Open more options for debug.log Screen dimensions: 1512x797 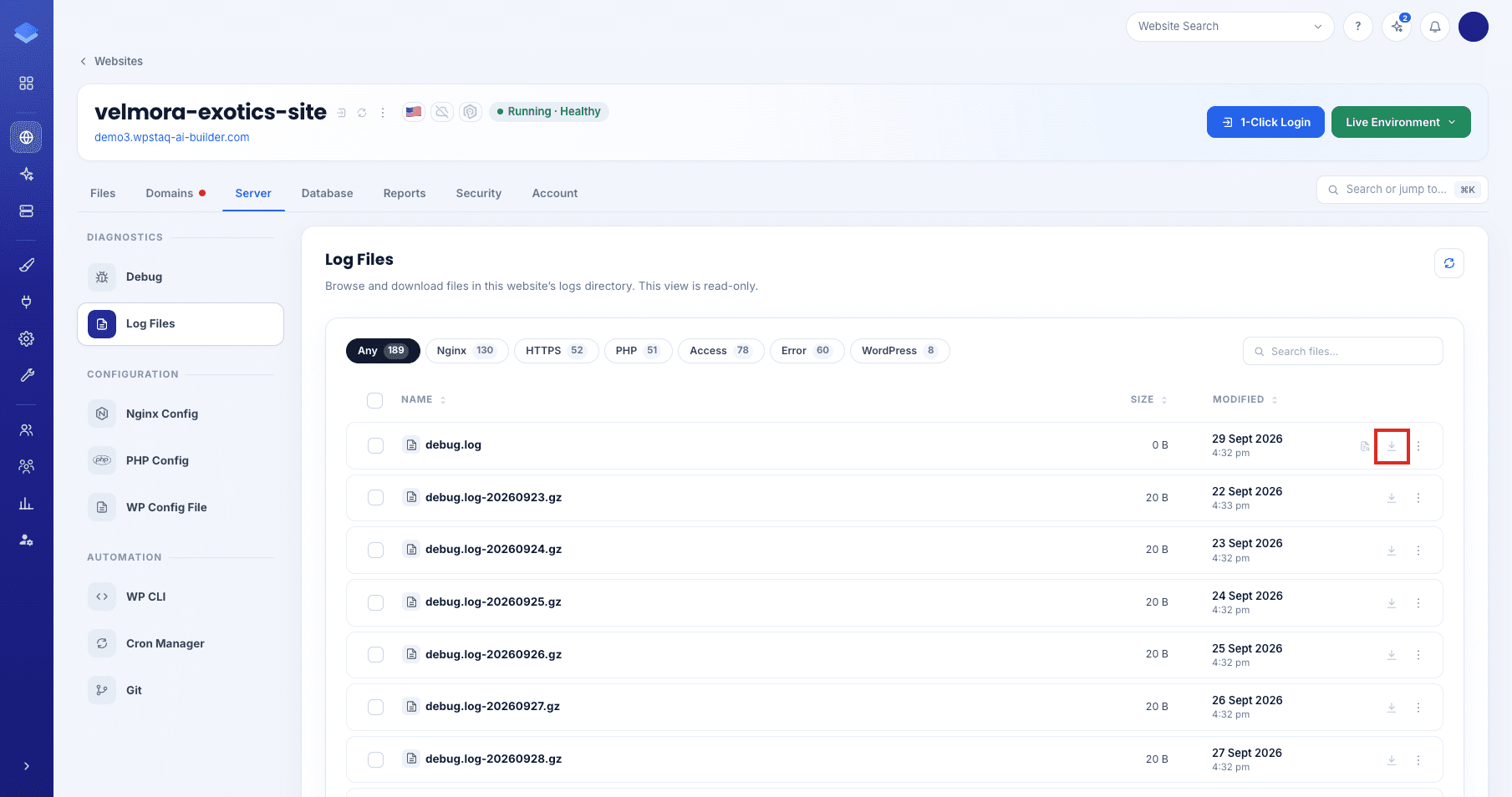click(1418, 446)
